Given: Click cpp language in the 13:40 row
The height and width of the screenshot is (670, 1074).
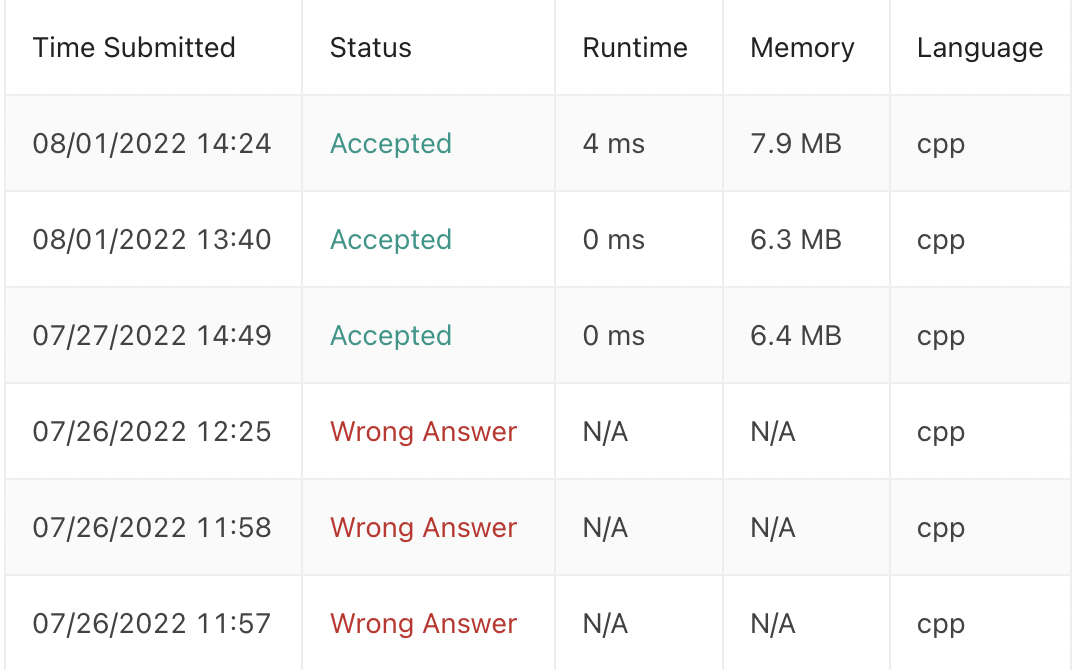Looking at the screenshot, I should point(940,240).
